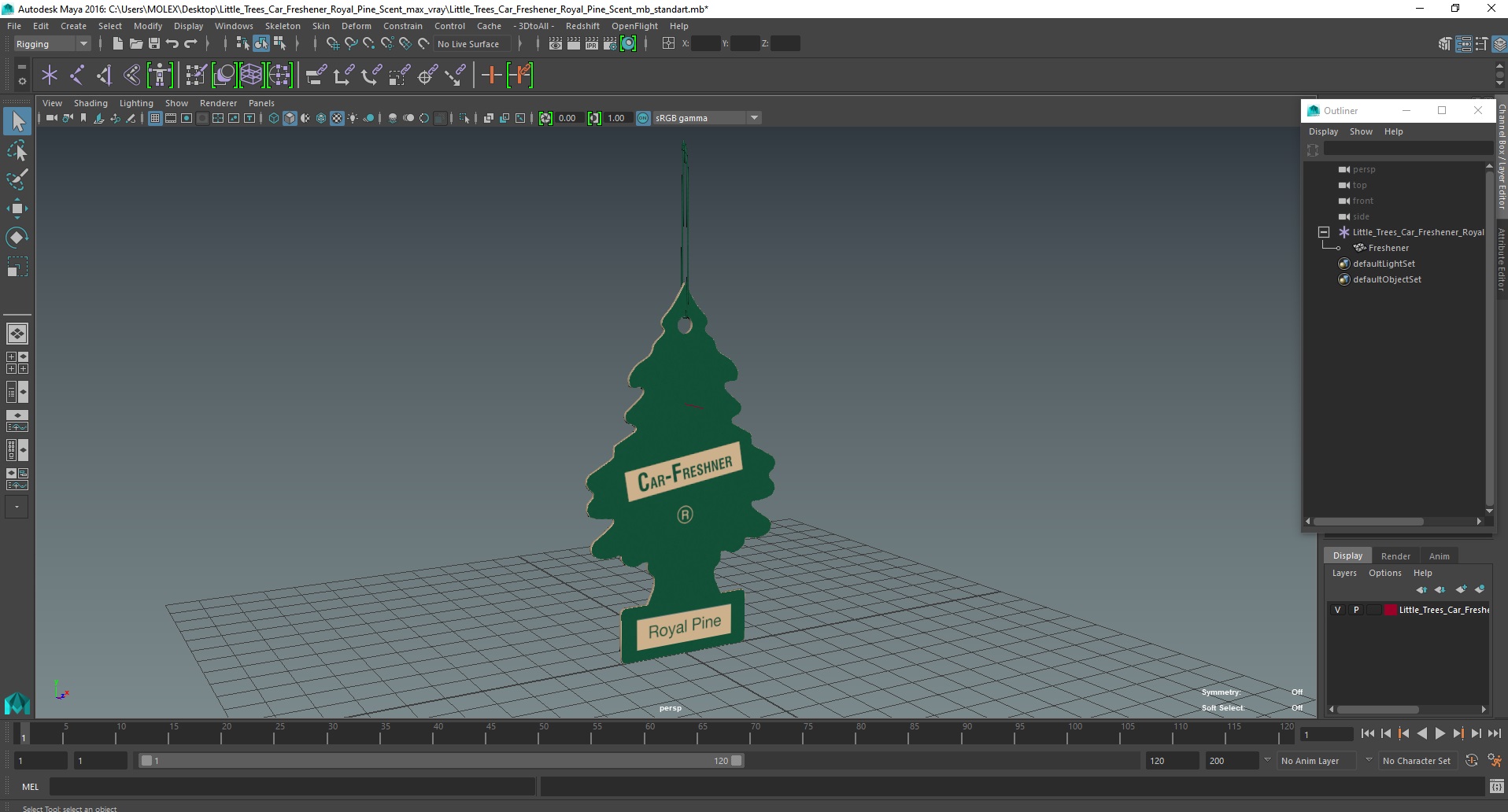This screenshot has height=812, width=1508.
Task: Open the script editor icon
Action: tap(1497, 786)
